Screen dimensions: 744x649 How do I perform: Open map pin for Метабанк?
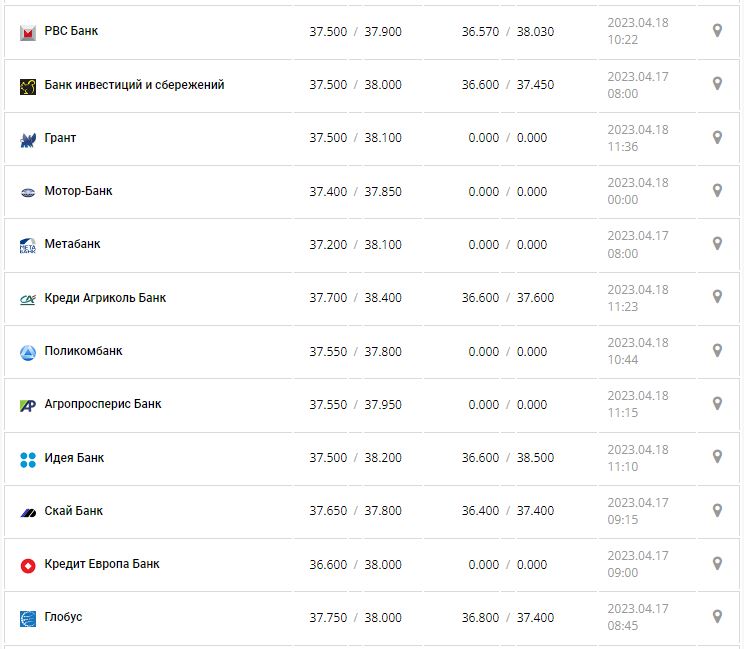[x=717, y=243]
